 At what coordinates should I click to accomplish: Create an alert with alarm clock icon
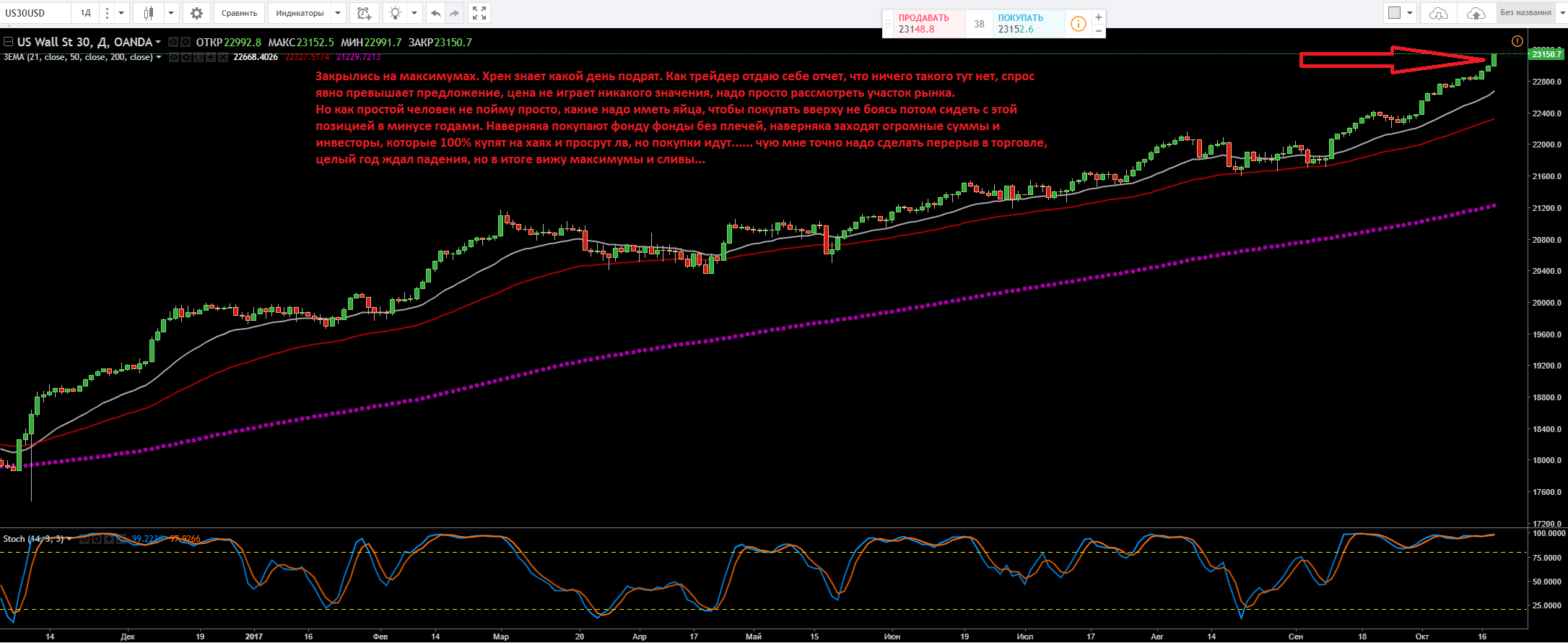coord(364,13)
